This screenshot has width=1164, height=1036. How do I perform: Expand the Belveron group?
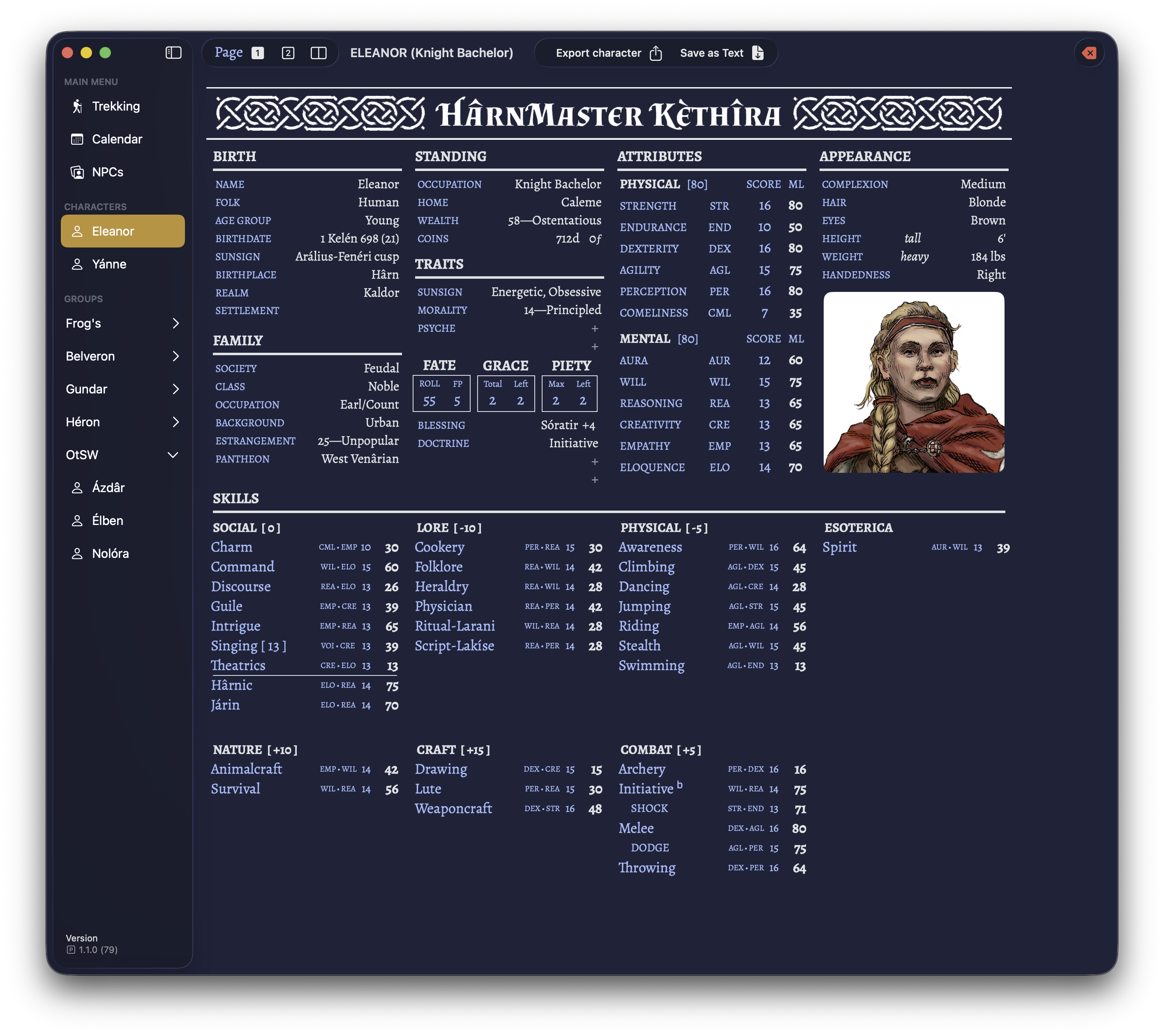pyautogui.click(x=122, y=356)
